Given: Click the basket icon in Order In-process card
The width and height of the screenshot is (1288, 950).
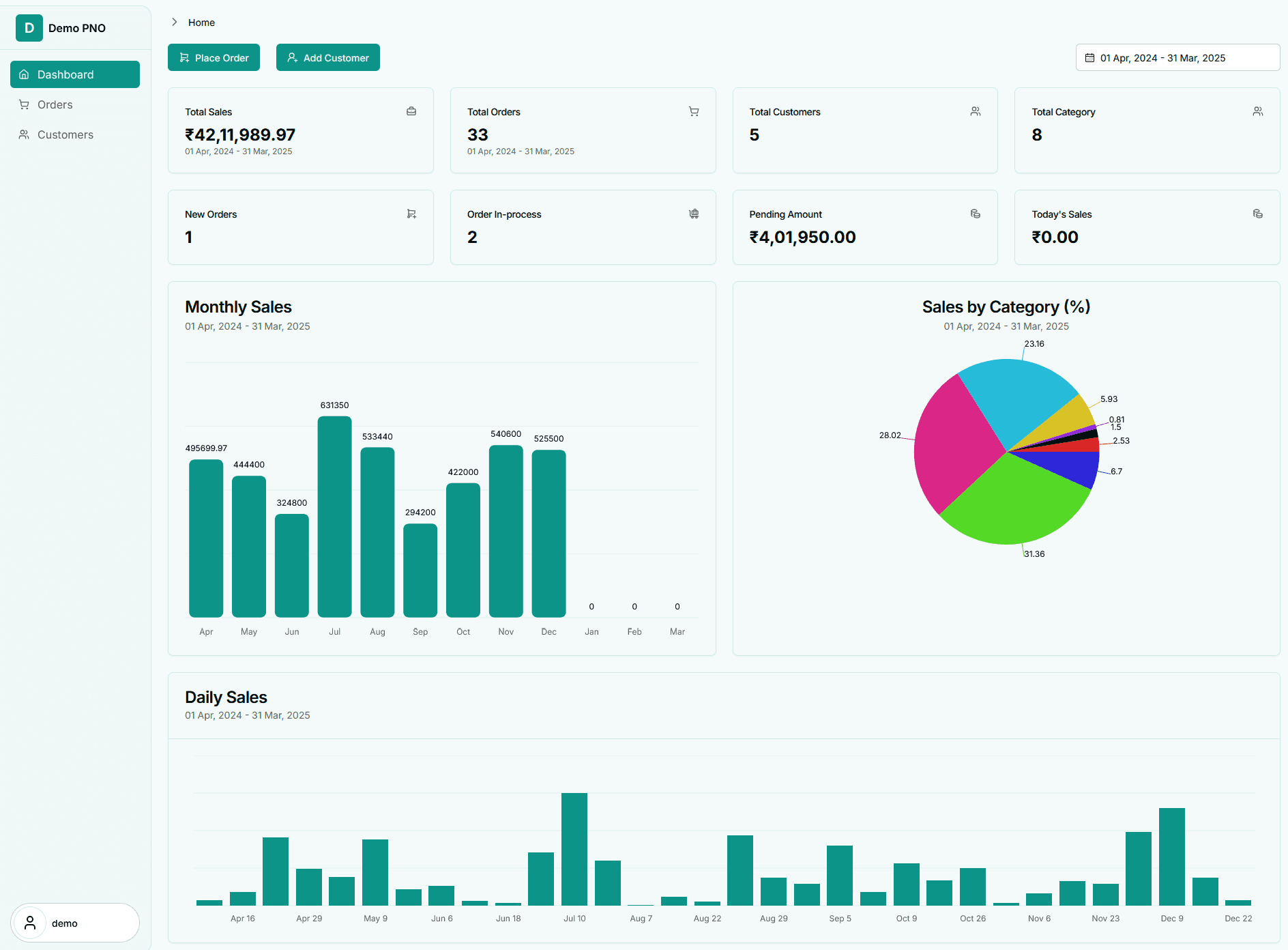Looking at the screenshot, I should coord(694,214).
